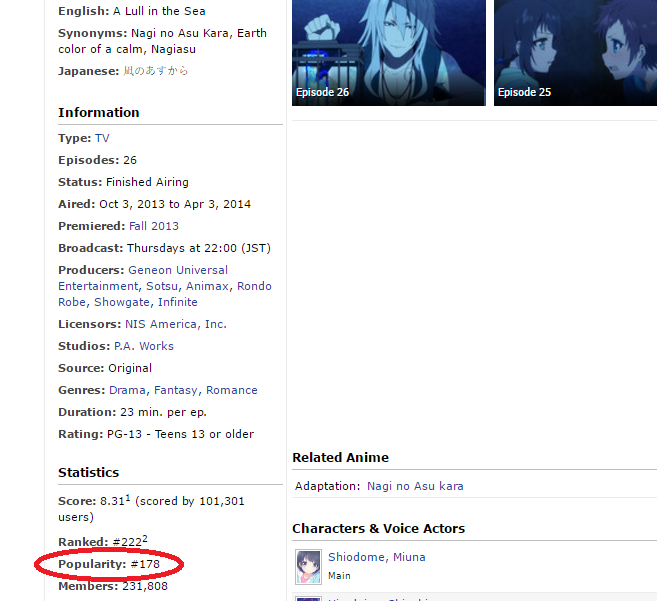Click the score footnote superscript 1
The height and width of the screenshot is (601, 657).
click(x=128, y=497)
